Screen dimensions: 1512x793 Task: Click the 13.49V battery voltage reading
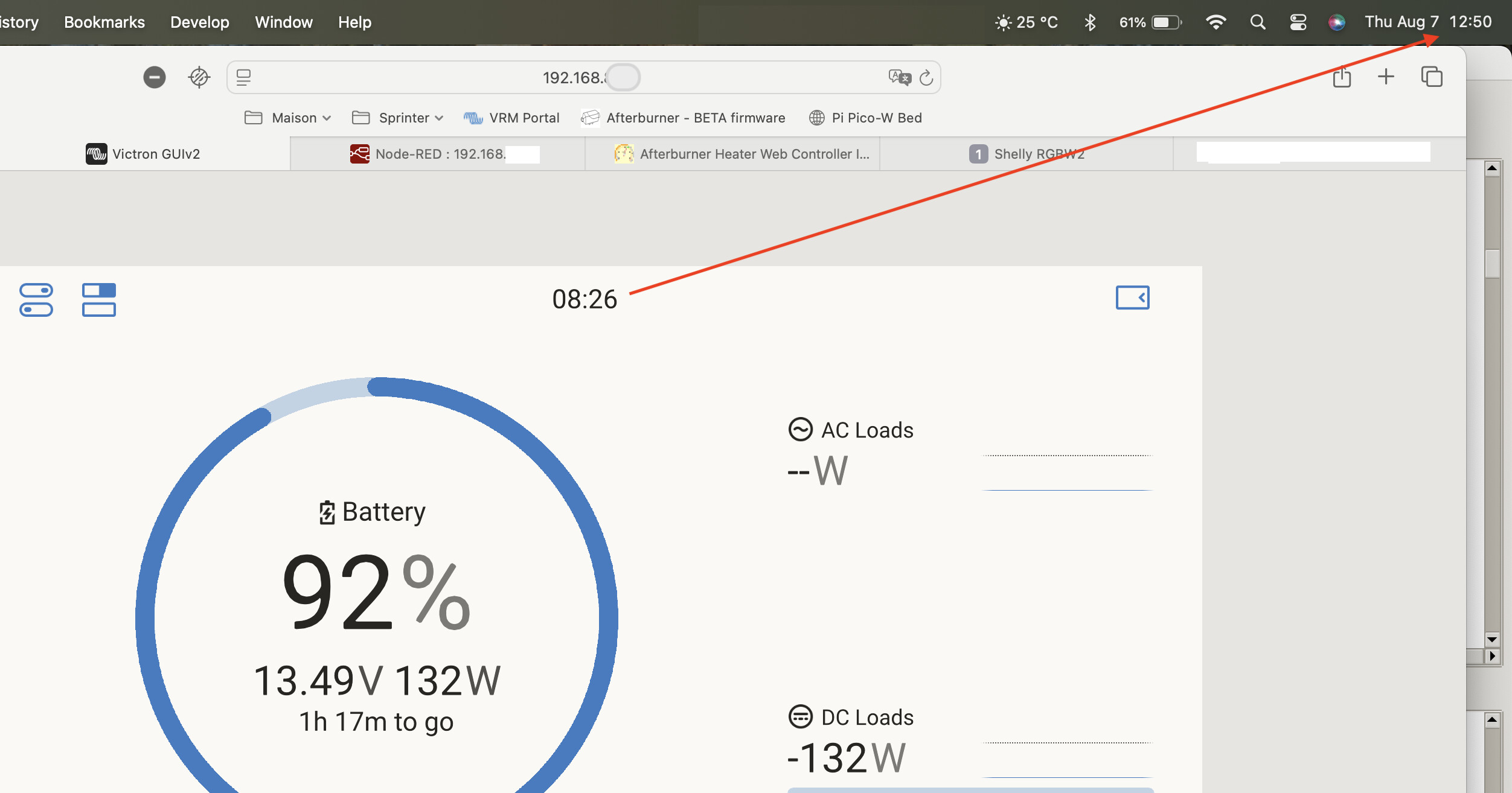click(318, 681)
